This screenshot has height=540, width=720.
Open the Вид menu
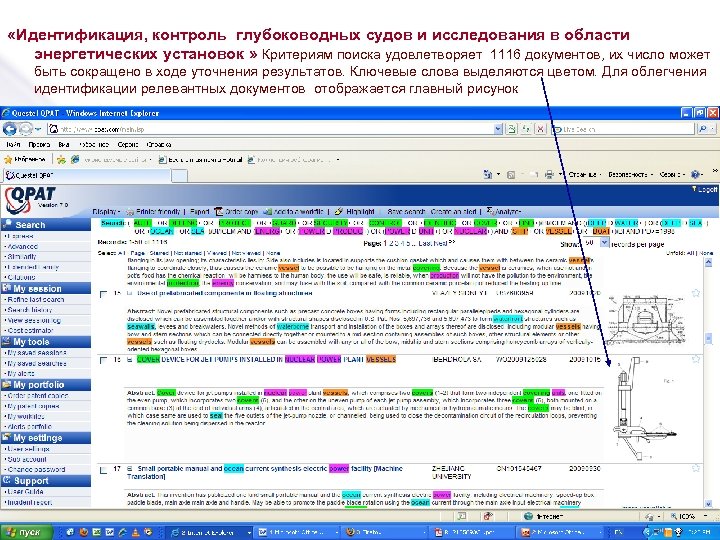point(64,144)
